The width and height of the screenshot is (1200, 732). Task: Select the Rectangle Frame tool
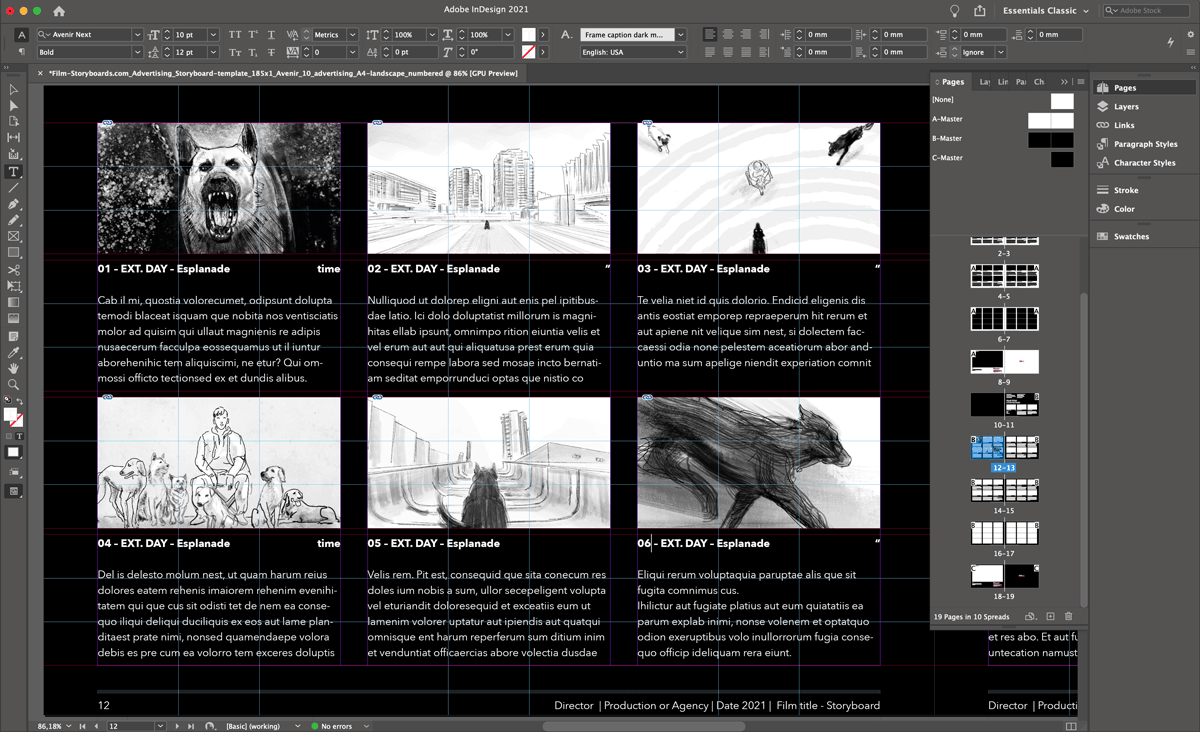14,237
